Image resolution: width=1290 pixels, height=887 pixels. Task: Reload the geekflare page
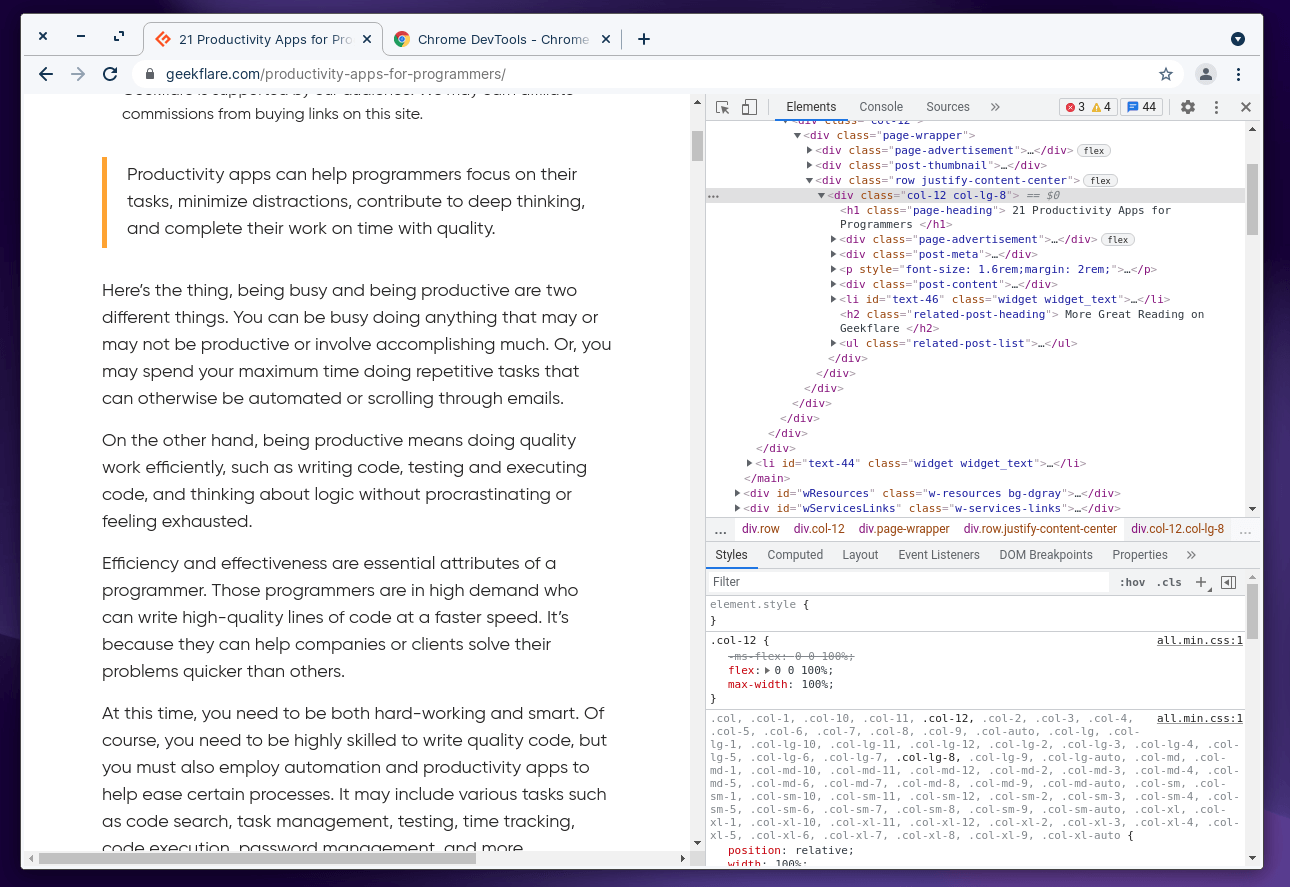pos(111,74)
